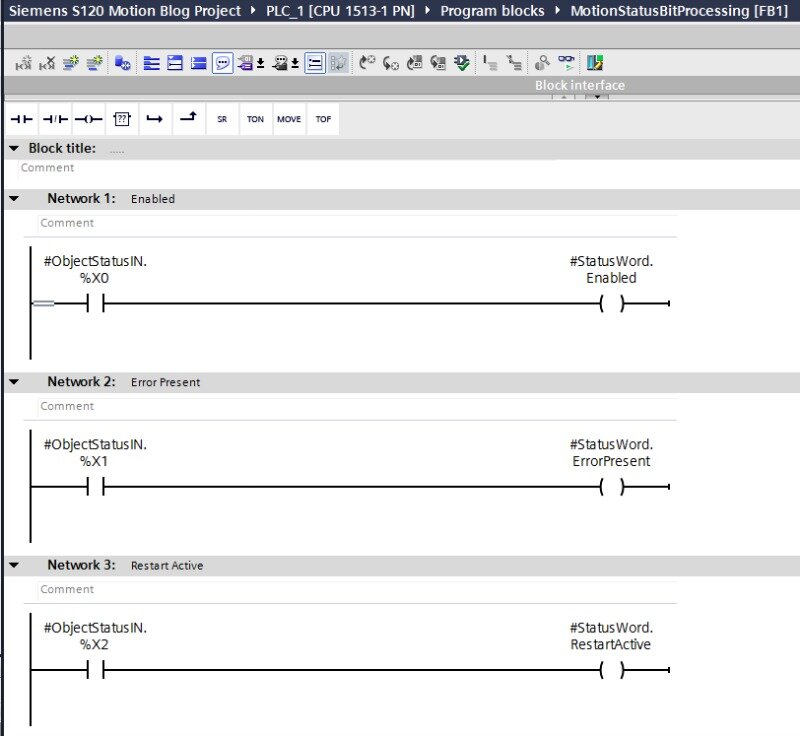The width and height of the screenshot is (800, 736).
Task: Collapse the Block title section
Action: 14,148
